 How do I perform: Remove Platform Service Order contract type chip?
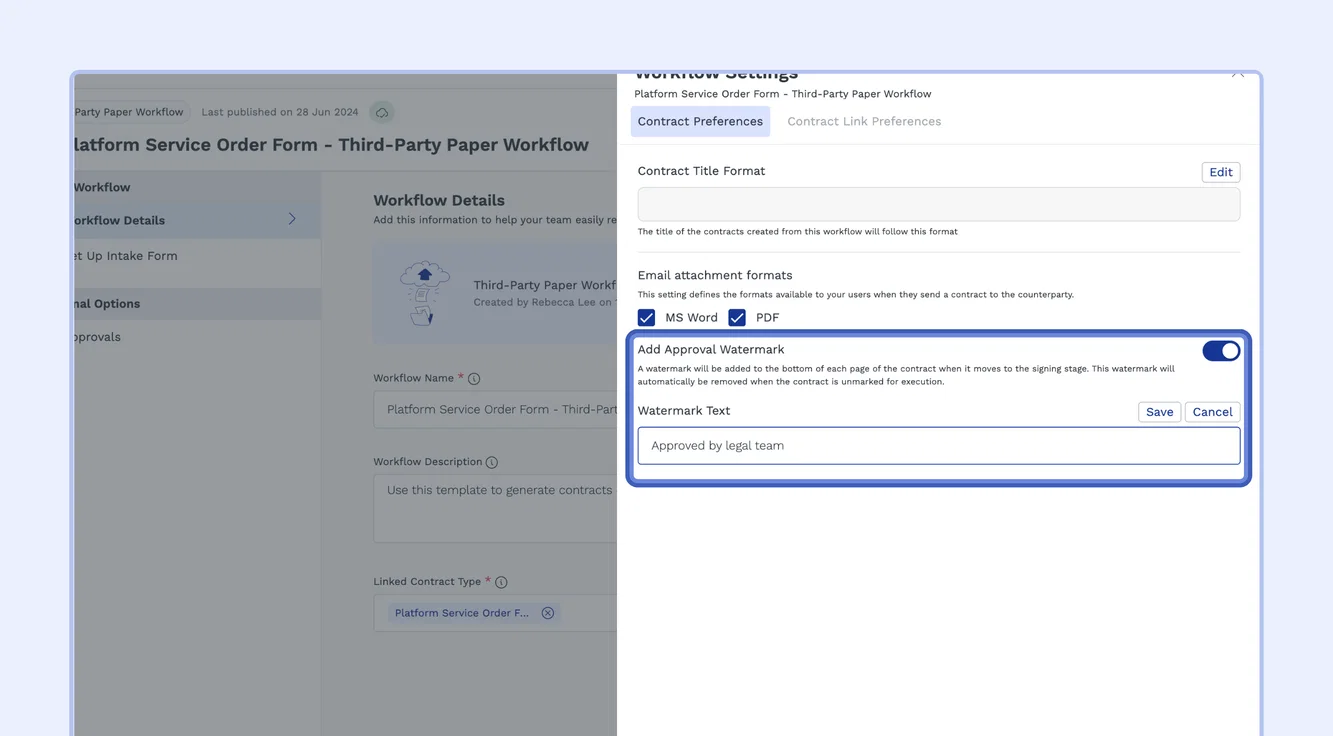(x=548, y=613)
